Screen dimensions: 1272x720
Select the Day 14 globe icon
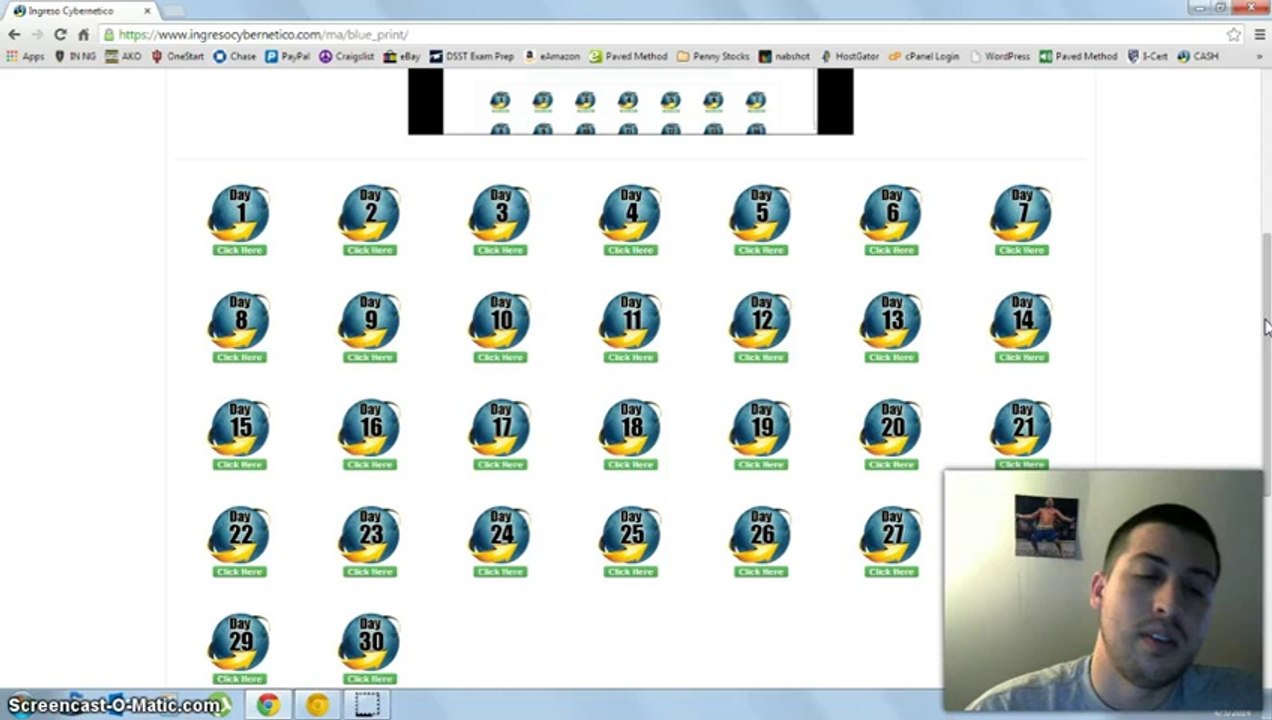tap(1021, 320)
